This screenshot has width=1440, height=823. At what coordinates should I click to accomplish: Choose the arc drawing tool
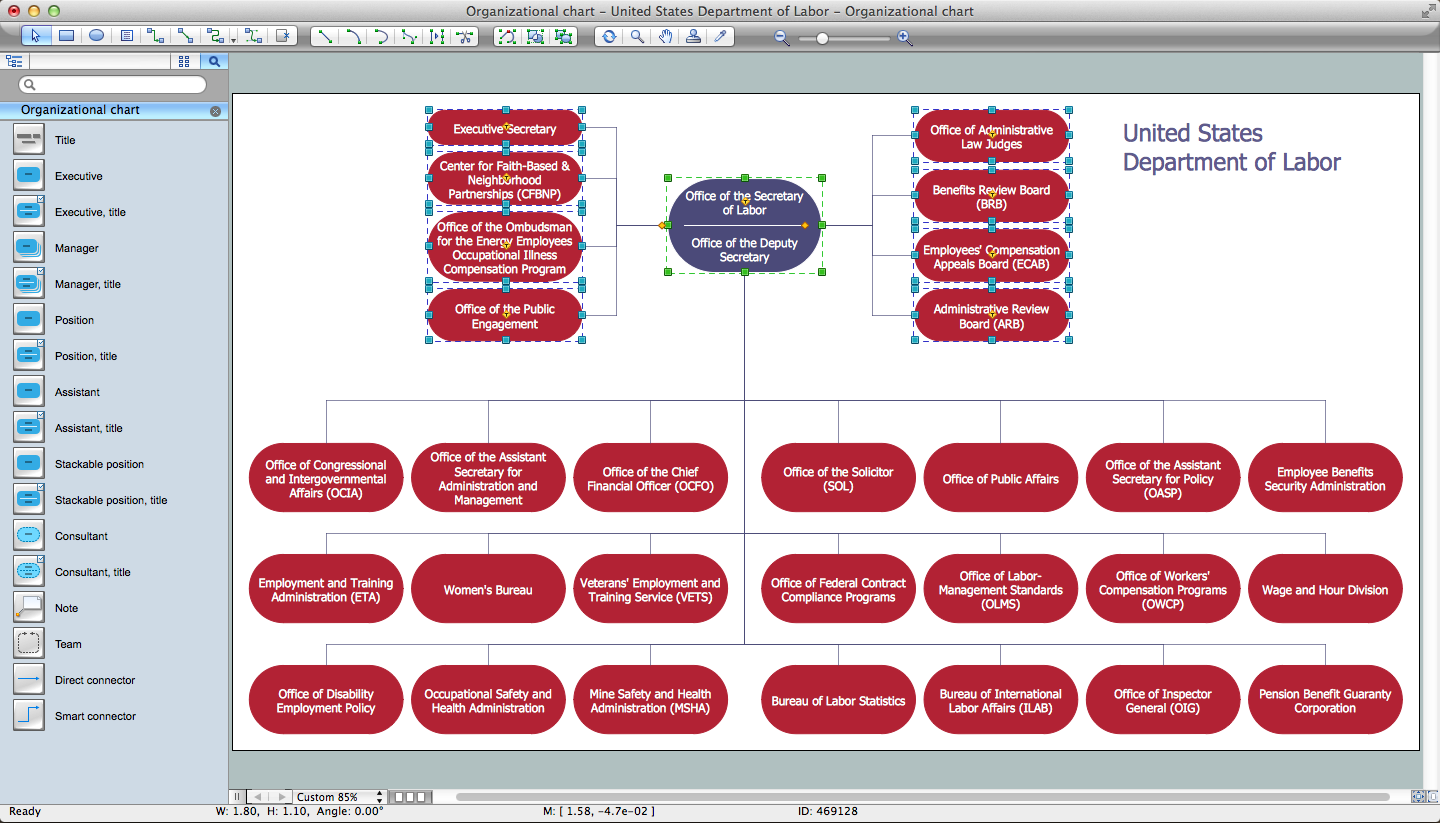click(353, 36)
